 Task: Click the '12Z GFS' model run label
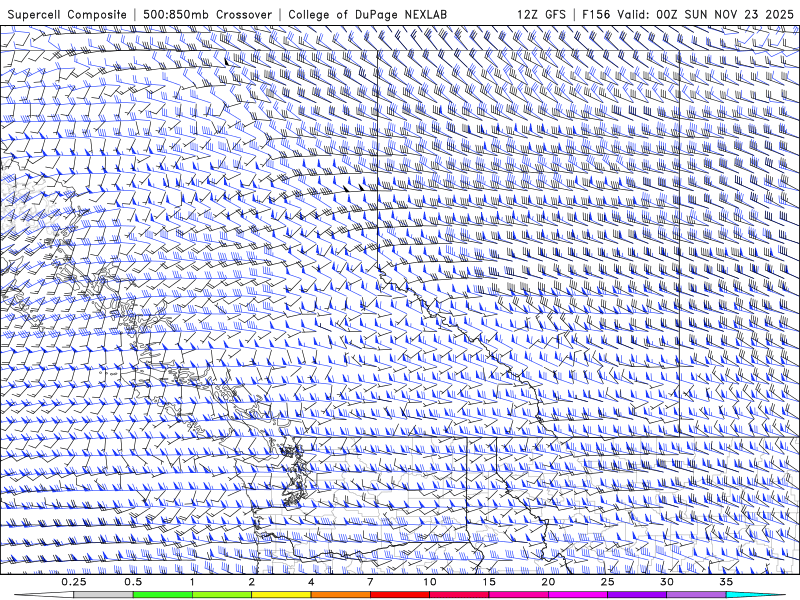click(x=541, y=14)
